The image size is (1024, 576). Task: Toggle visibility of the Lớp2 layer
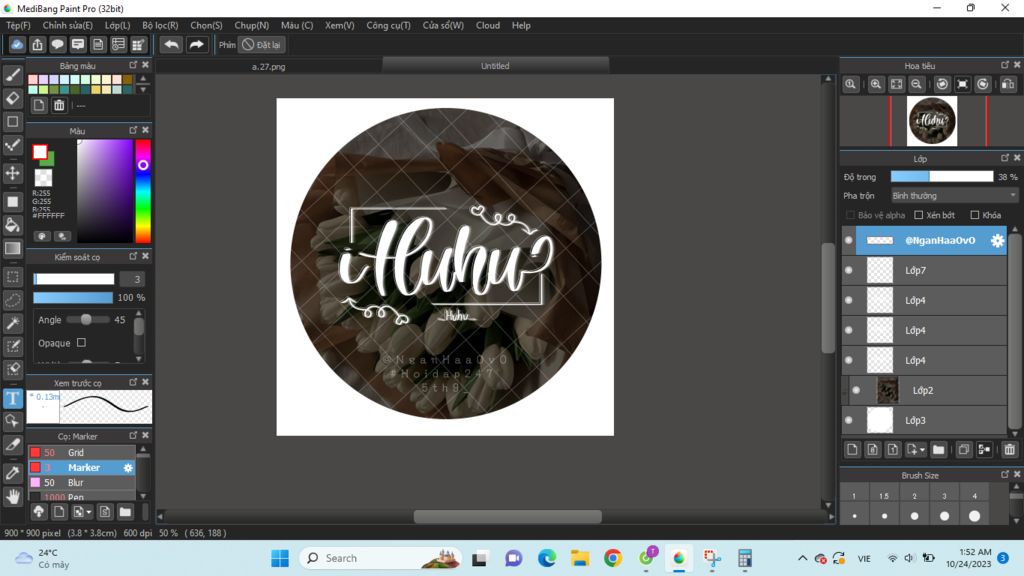tap(856, 391)
